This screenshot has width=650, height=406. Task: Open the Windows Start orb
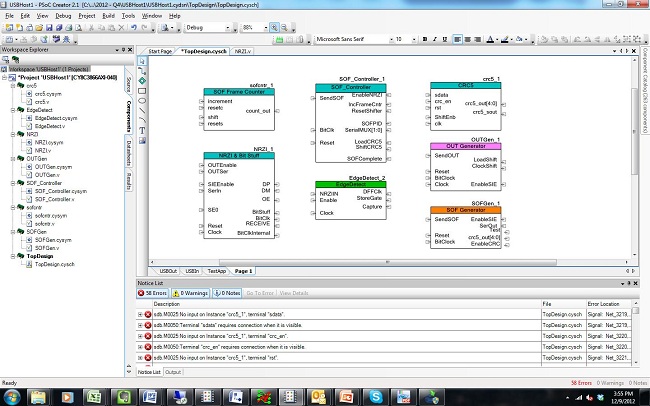coord(12,397)
